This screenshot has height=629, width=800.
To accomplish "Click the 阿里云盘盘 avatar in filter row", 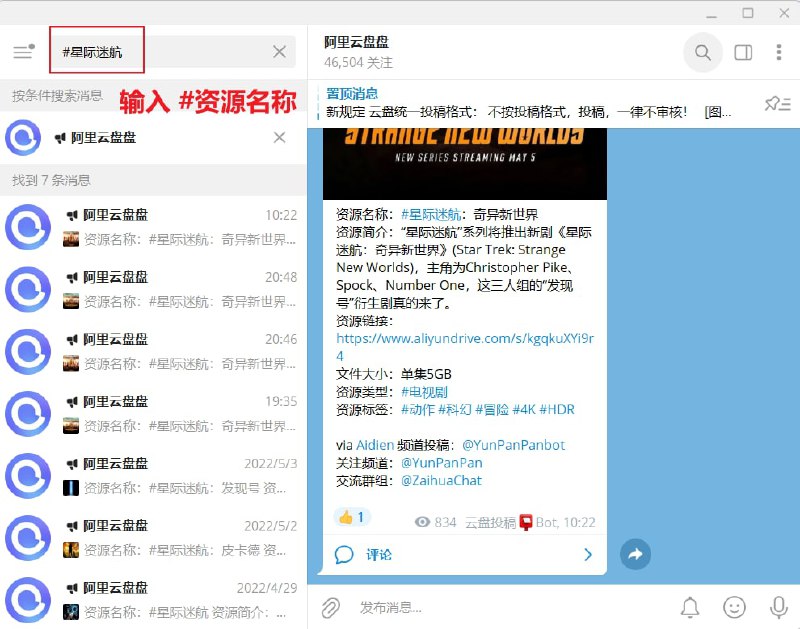I will [22, 137].
